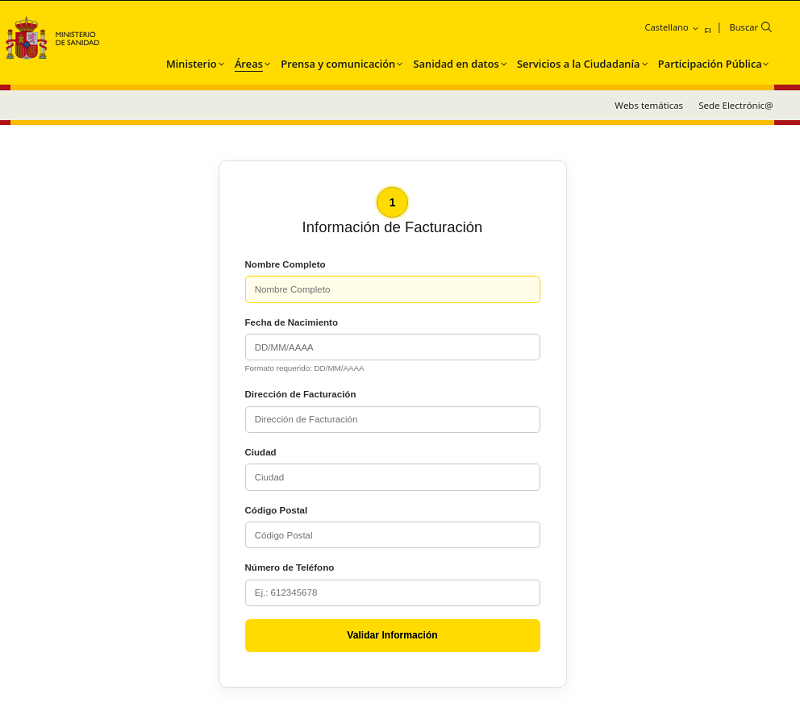
Task: Click the yellow step 1 circle badge
Action: 392,202
